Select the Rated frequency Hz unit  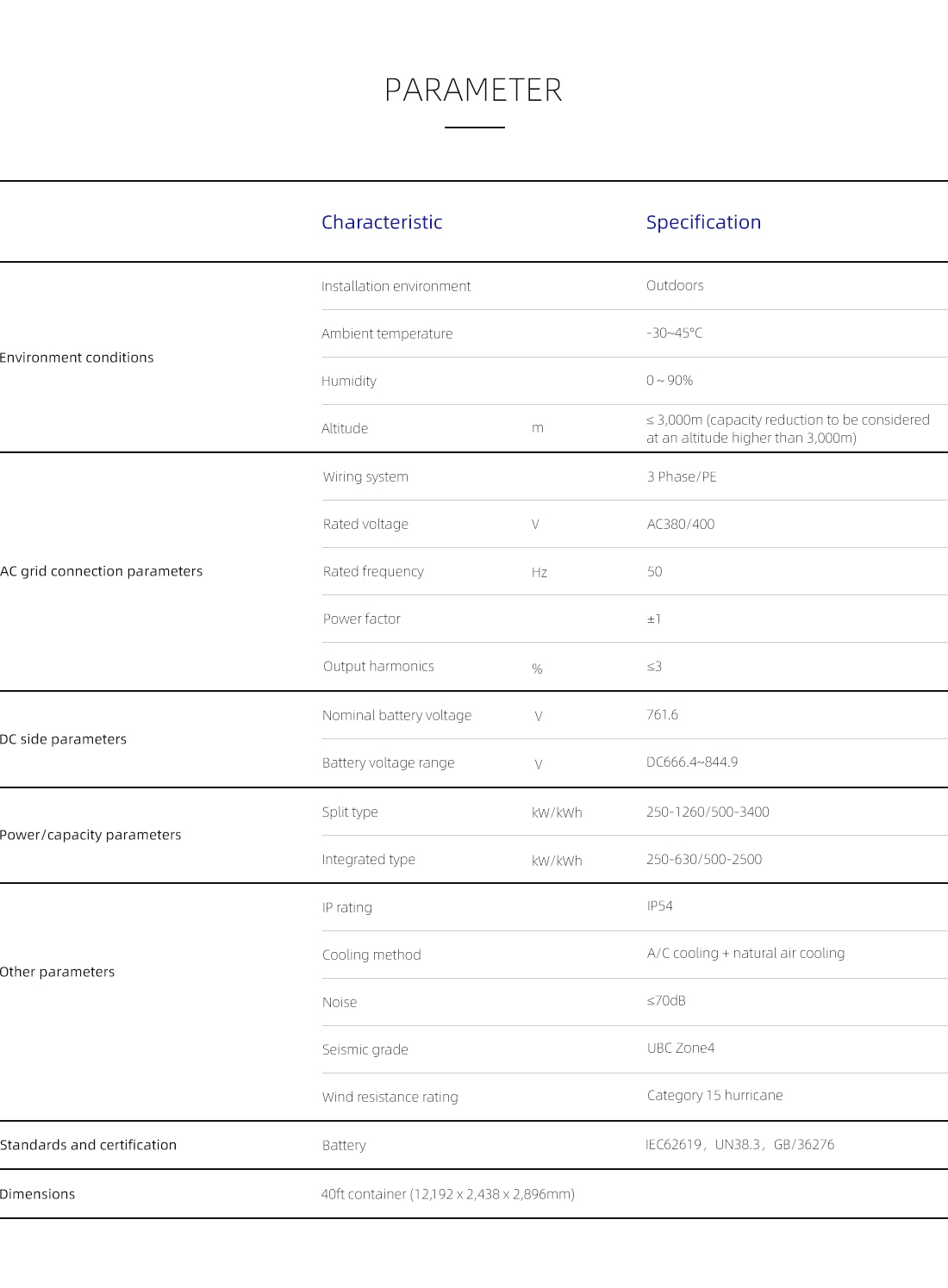pos(539,573)
